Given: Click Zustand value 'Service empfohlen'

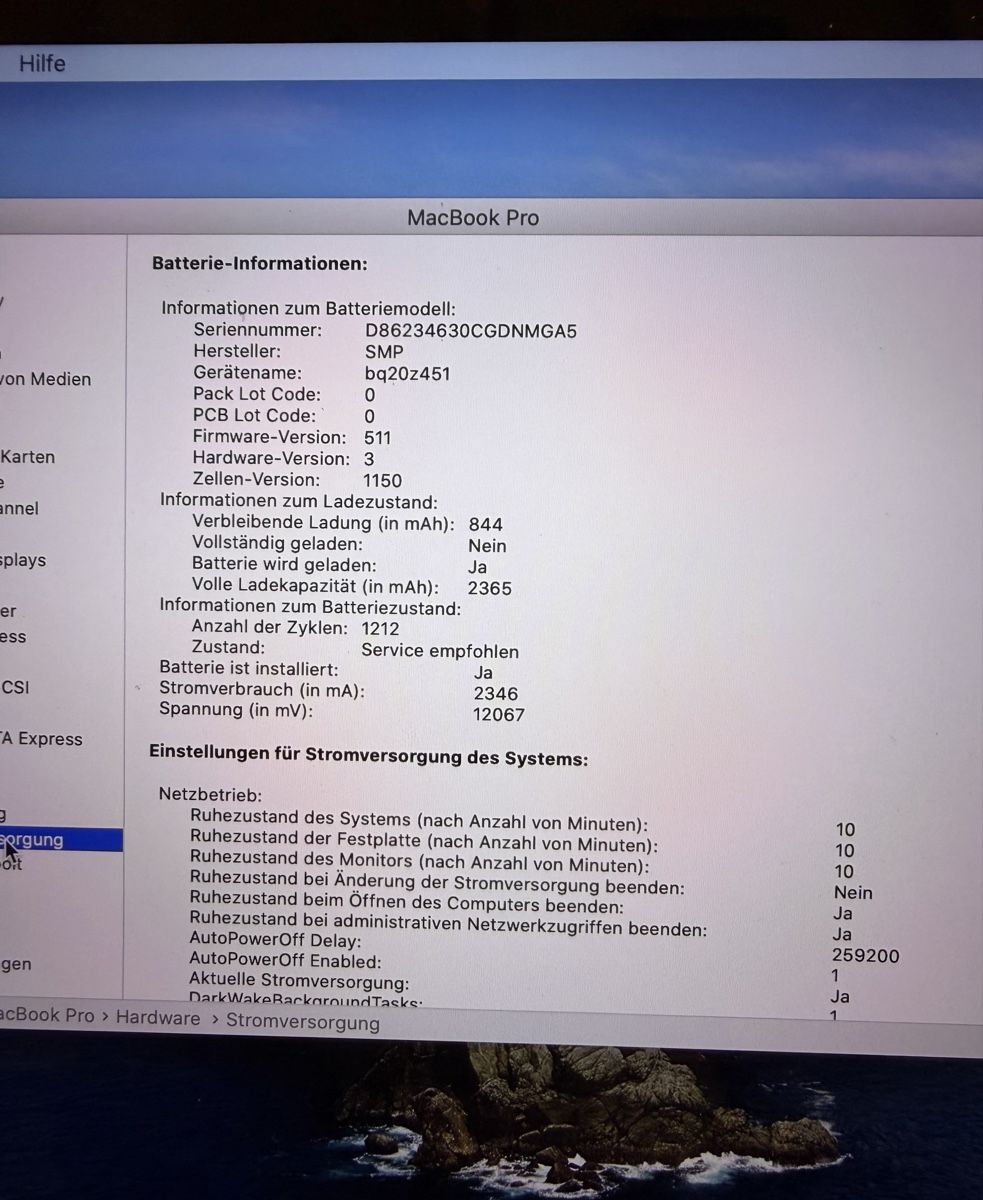Looking at the screenshot, I should [x=440, y=651].
